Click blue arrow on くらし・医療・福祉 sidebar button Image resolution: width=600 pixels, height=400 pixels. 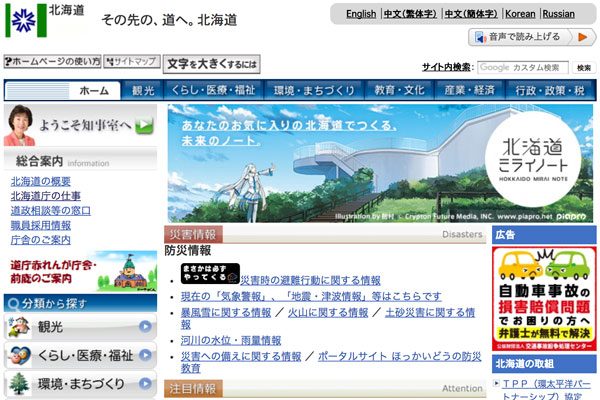pos(145,355)
